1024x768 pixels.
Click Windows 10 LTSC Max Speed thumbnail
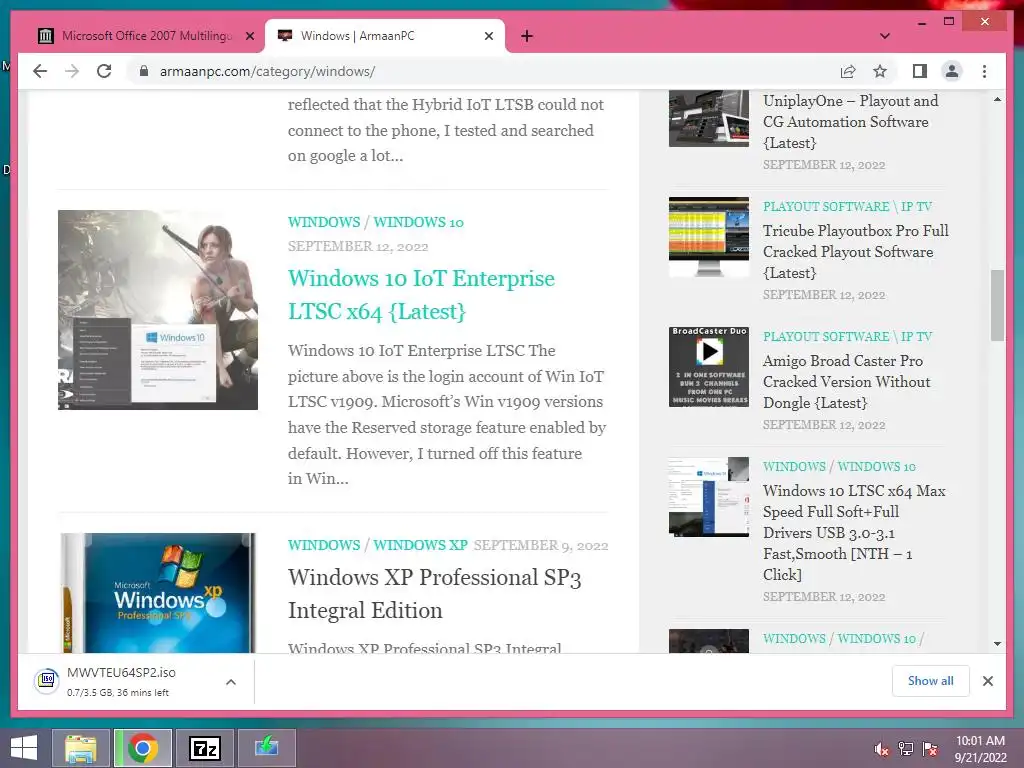(709, 496)
